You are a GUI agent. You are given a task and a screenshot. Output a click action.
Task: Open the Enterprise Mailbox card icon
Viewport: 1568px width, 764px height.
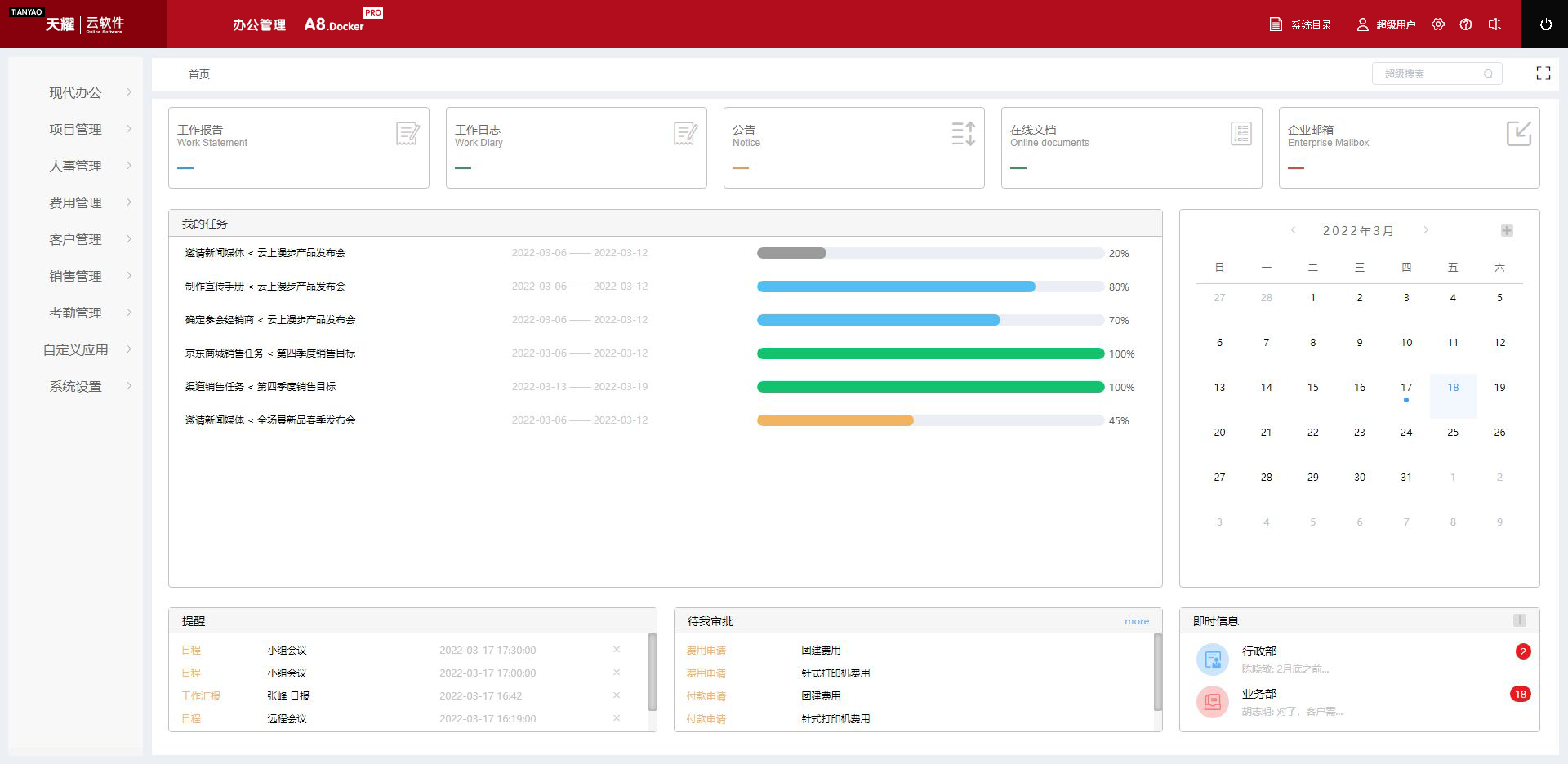tap(1518, 134)
